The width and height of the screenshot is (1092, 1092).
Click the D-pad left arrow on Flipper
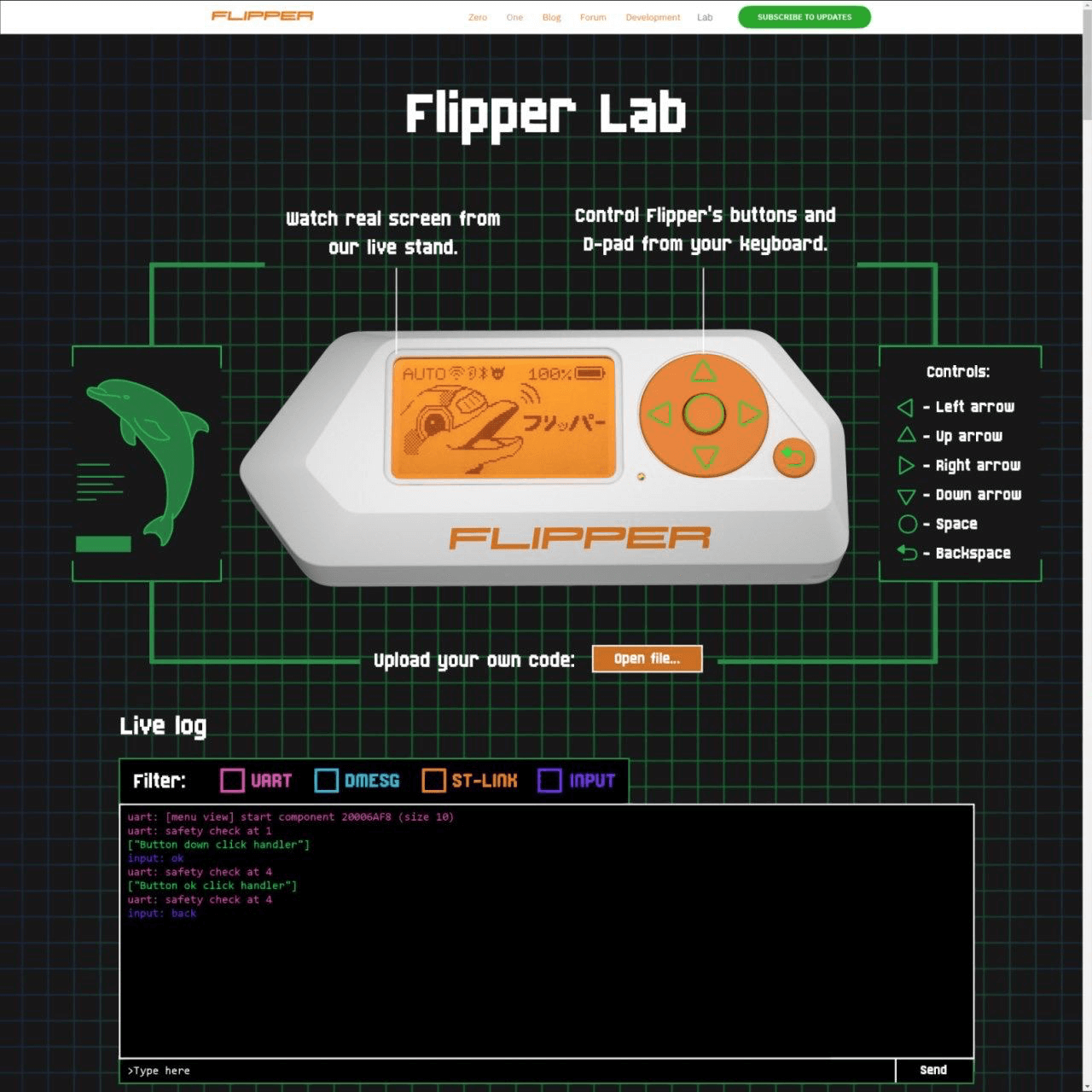659,415
